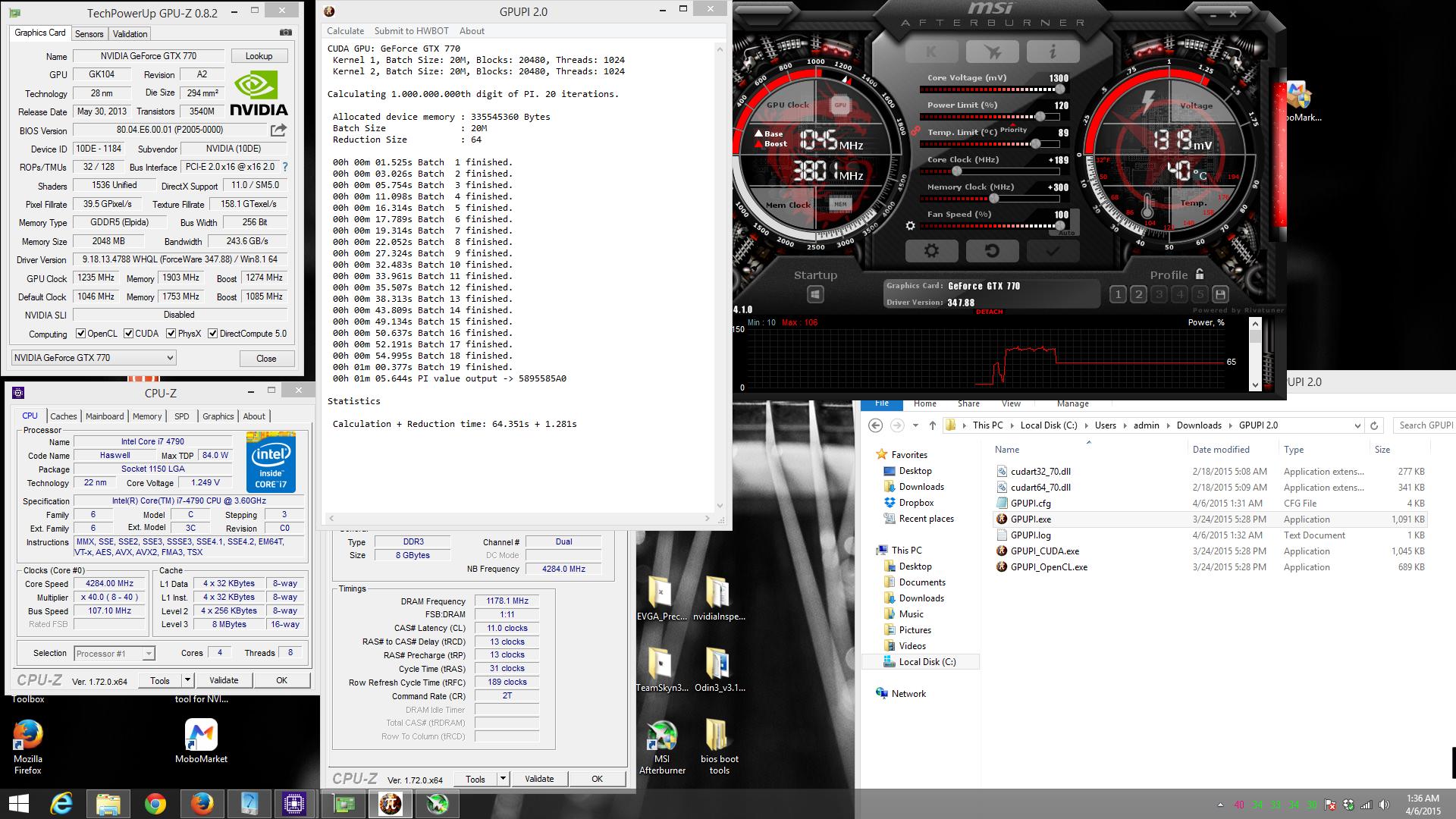Screen dimensions: 1456x819
Task: Select the GPUPI.exe file
Action: coord(1031,519)
